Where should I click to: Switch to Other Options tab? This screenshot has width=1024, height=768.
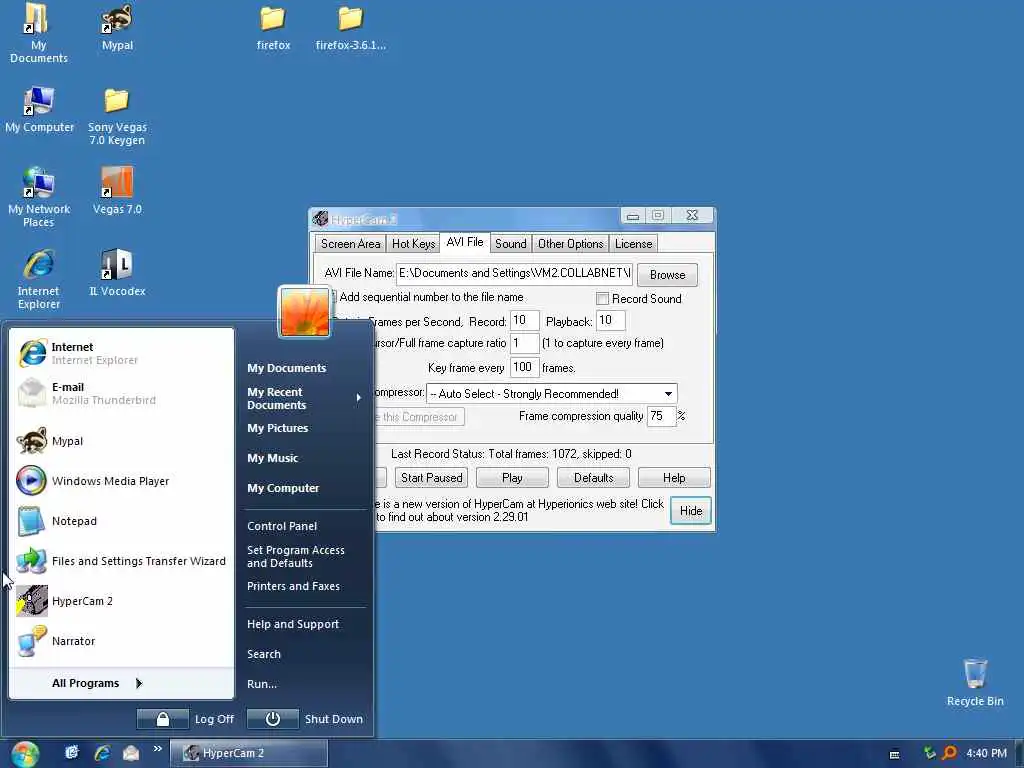point(570,244)
